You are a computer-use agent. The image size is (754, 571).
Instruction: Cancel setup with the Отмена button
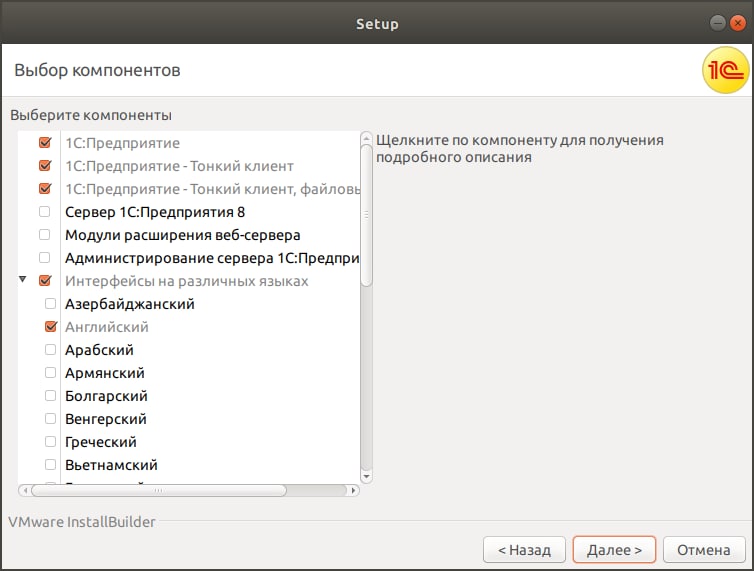tap(704, 549)
